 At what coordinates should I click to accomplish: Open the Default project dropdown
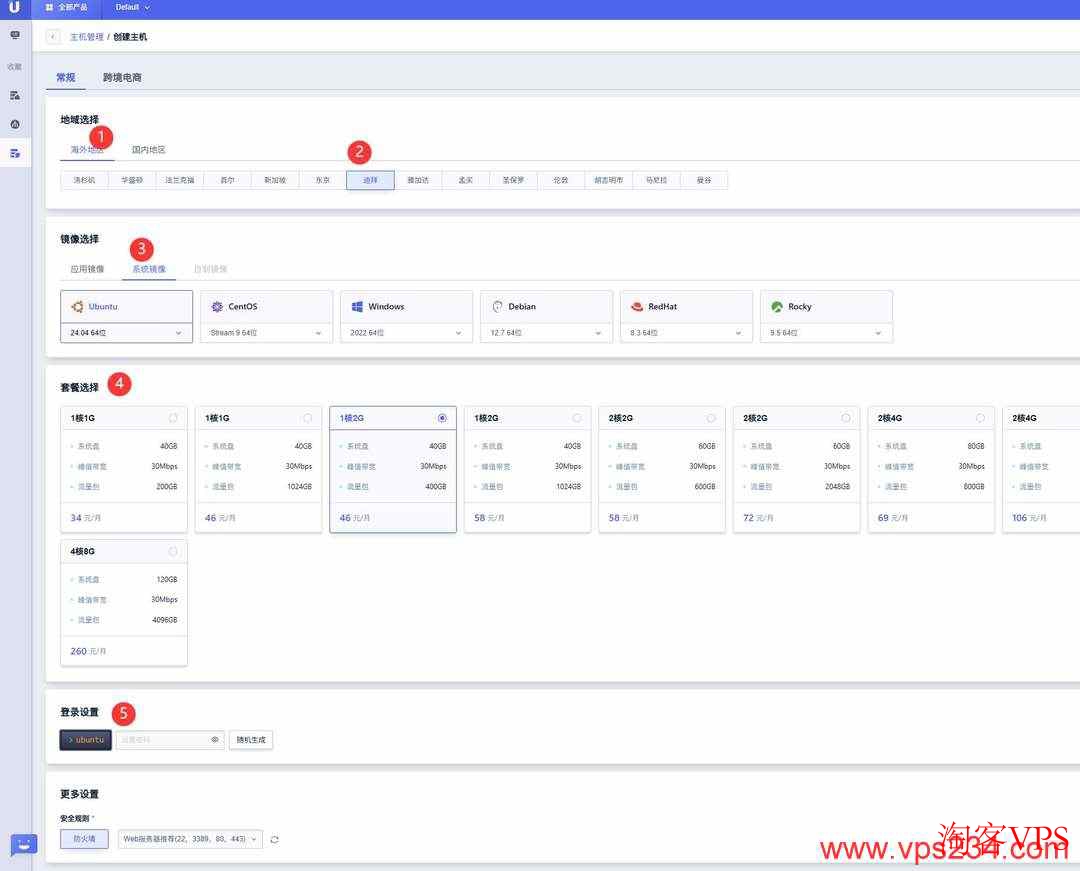point(132,7)
